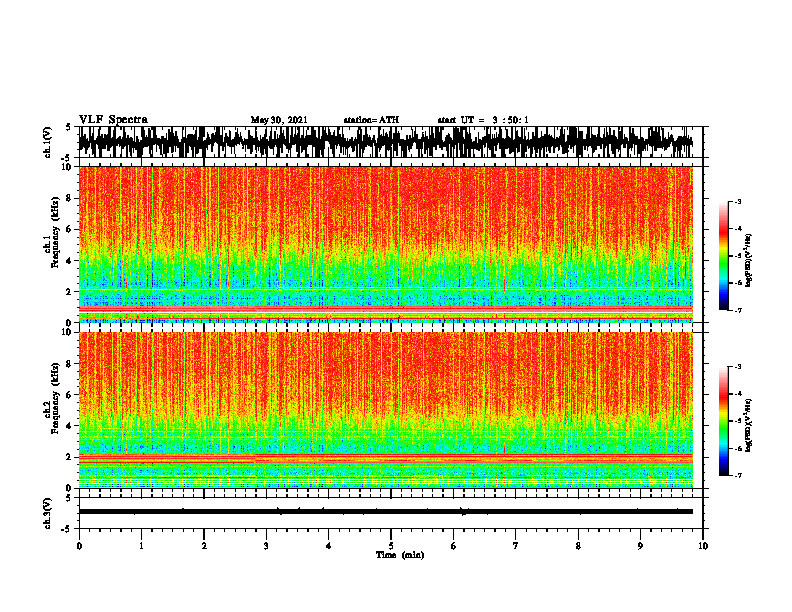The height and width of the screenshot is (612, 792).
Task: Click the "-7" label on ch.2 color bar
Action: tap(738, 476)
